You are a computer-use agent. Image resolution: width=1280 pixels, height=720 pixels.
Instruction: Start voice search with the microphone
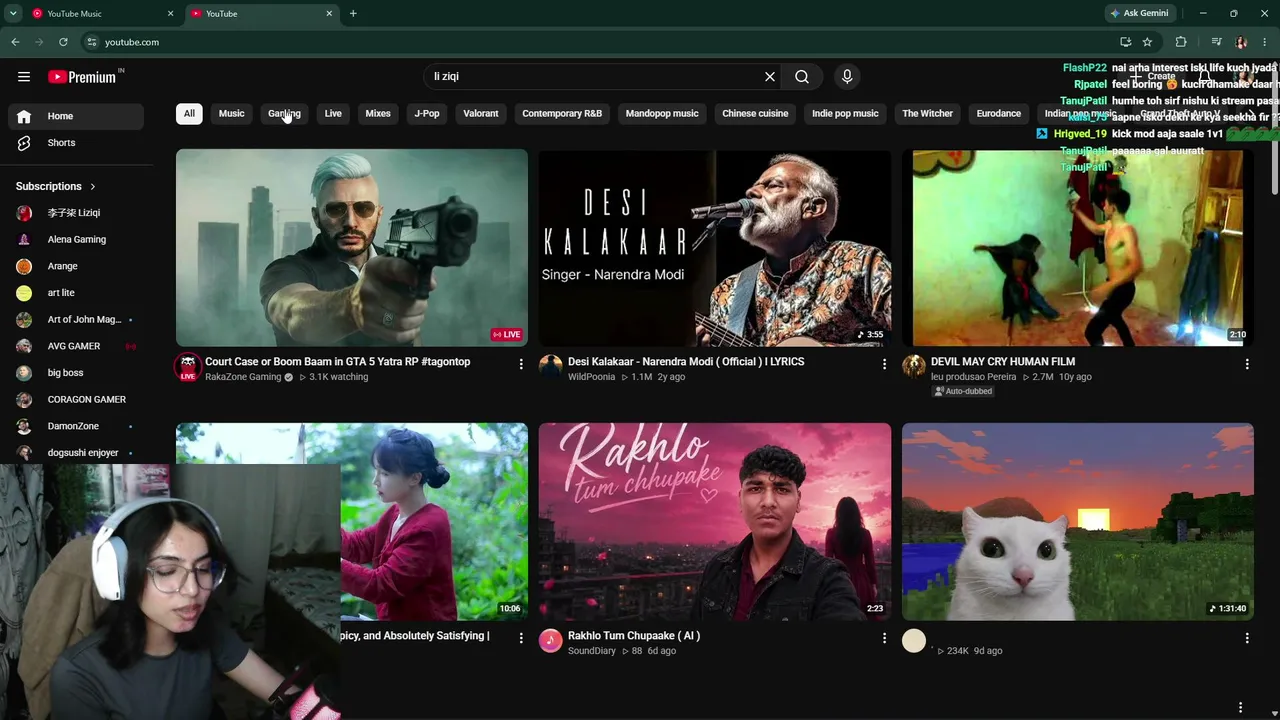[x=847, y=77]
